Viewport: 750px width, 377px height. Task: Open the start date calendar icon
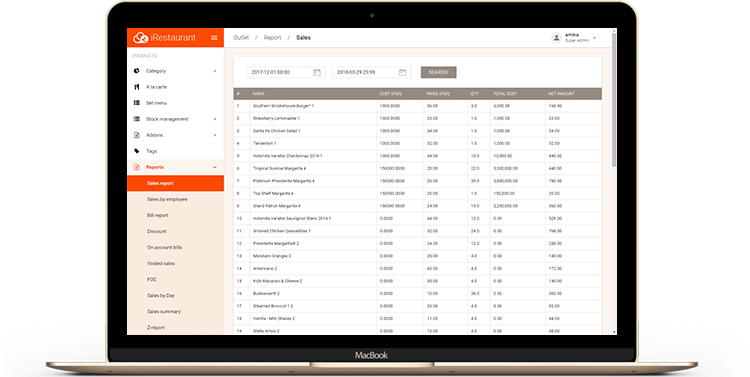point(317,72)
